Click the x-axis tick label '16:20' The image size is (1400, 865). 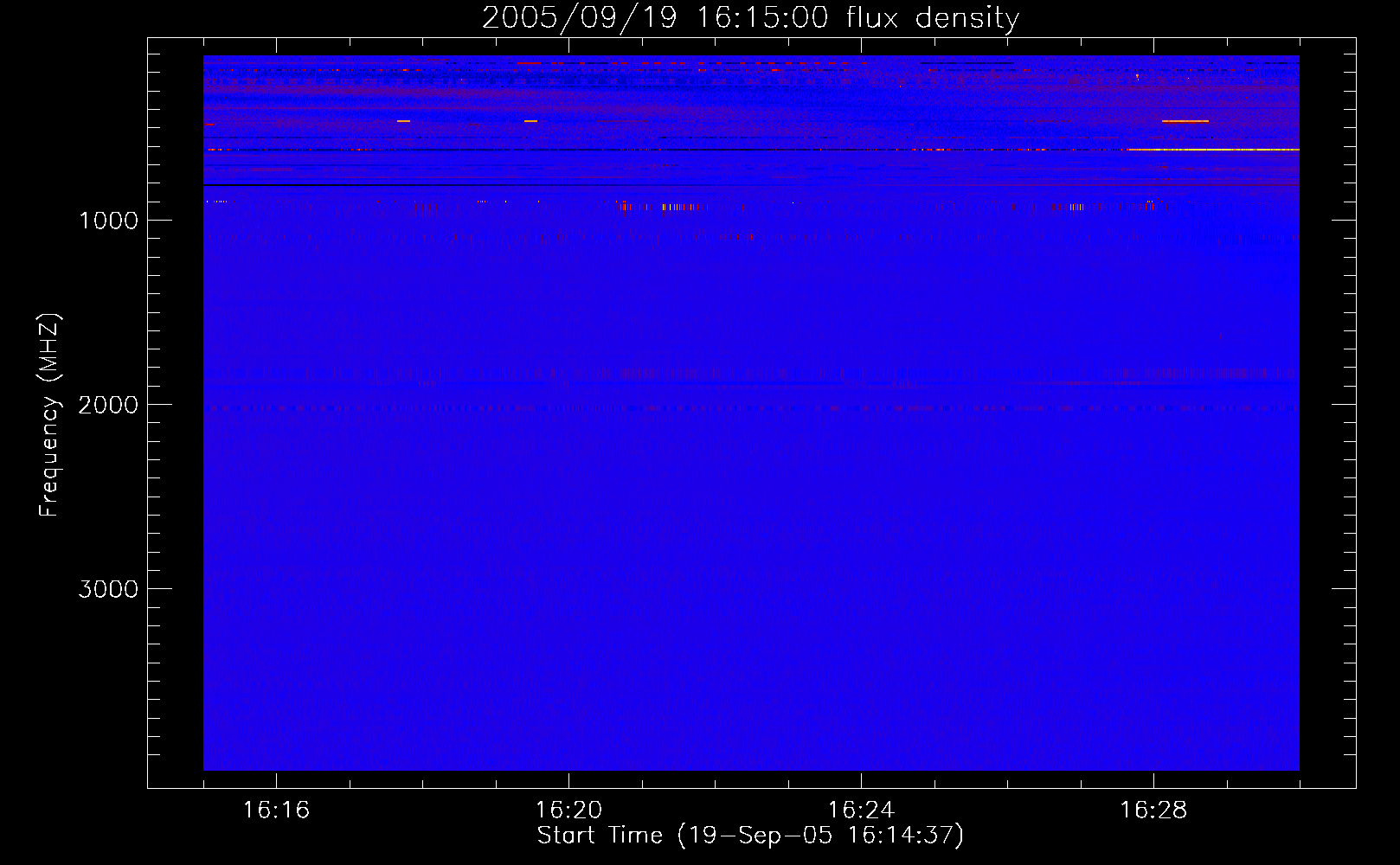(x=568, y=810)
